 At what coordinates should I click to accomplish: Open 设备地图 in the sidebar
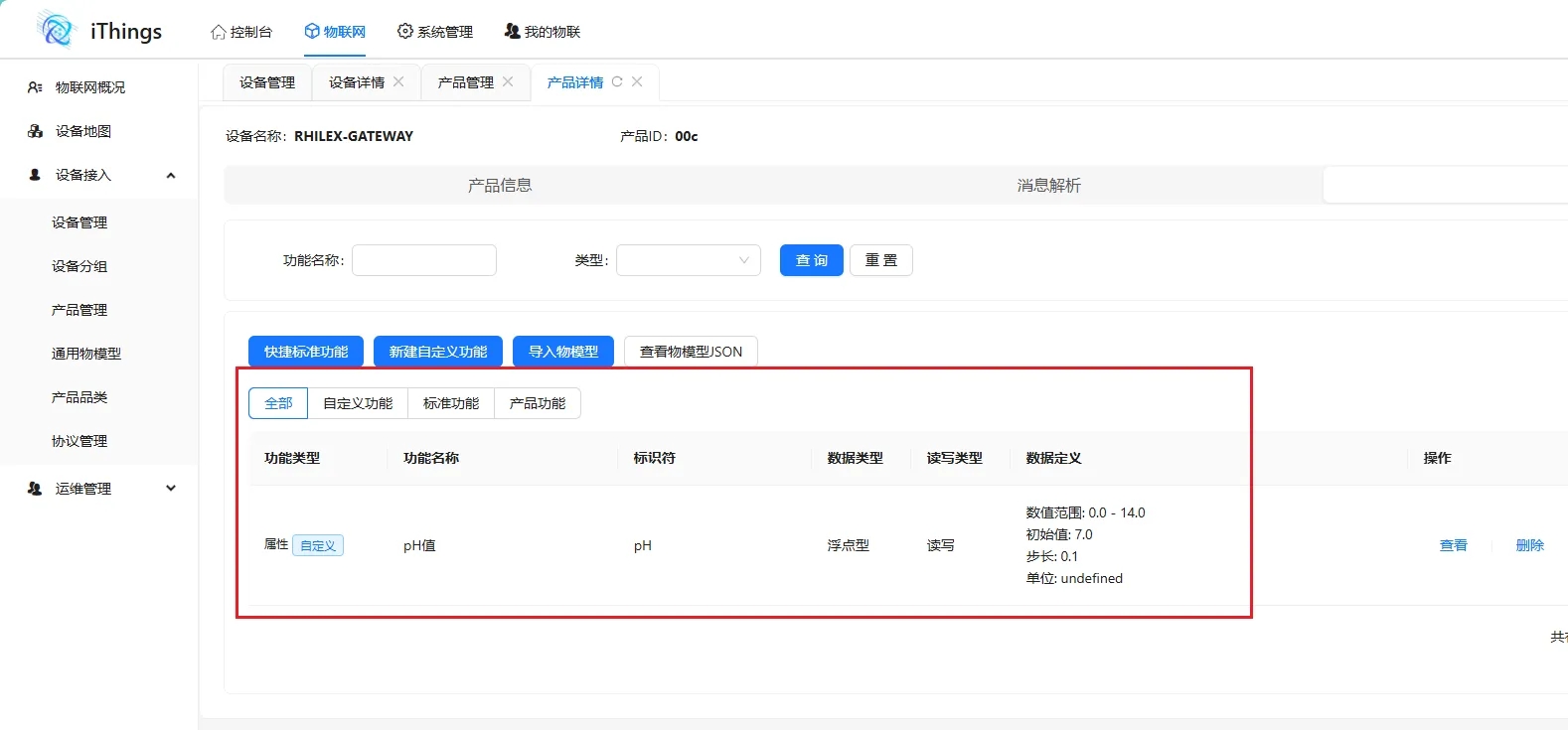pyautogui.click(x=82, y=131)
